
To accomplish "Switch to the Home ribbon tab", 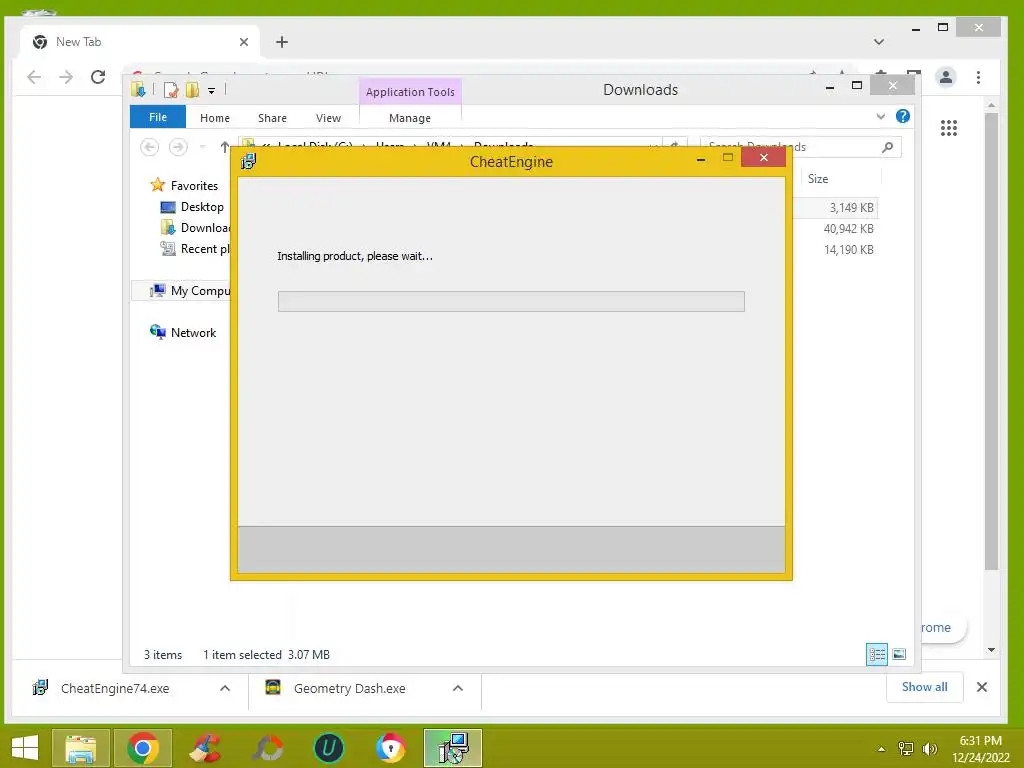I will pos(215,118).
